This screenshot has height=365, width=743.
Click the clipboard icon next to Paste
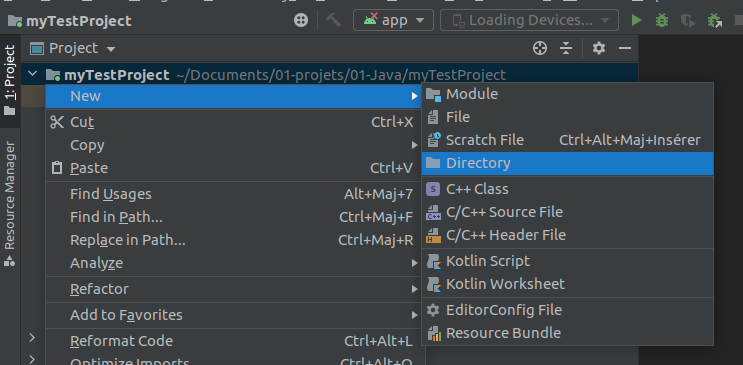[57, 168]
